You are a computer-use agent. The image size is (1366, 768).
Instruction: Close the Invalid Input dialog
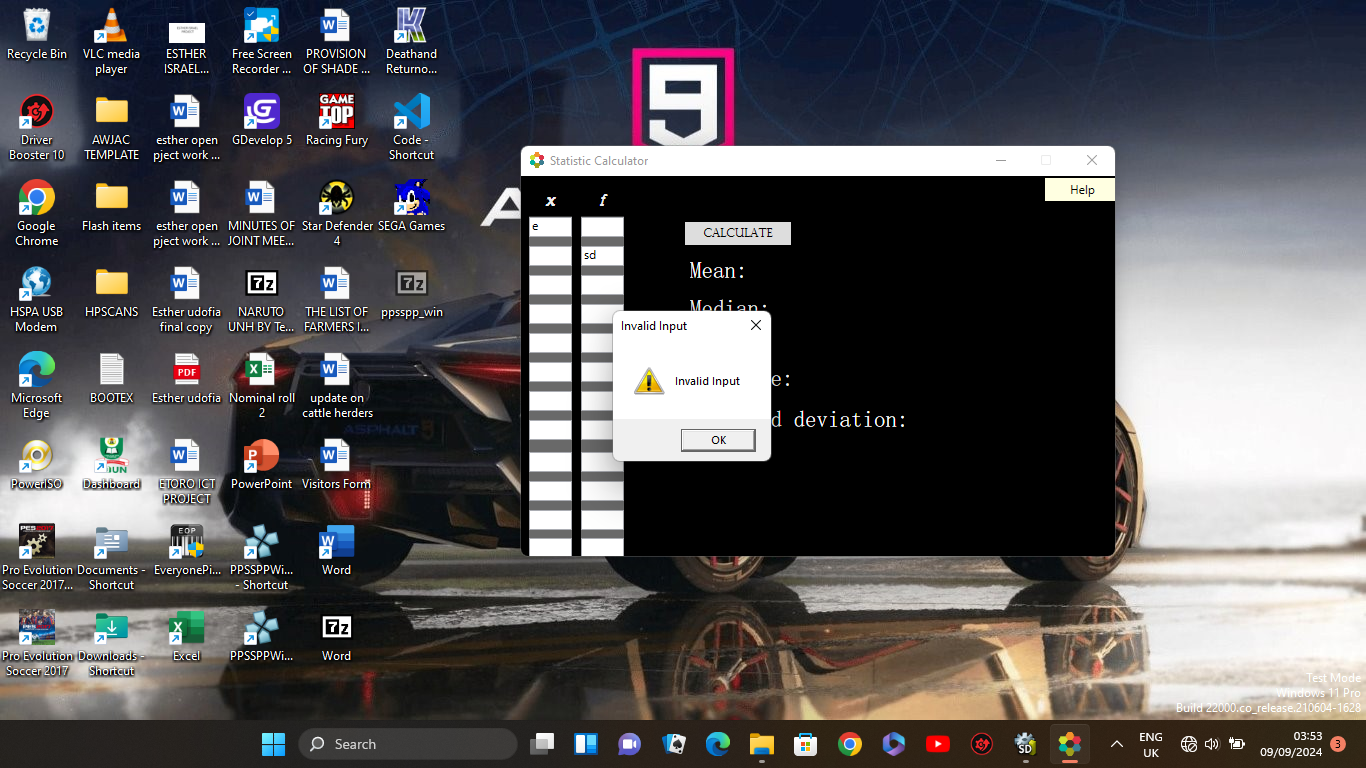pos(756,325)
